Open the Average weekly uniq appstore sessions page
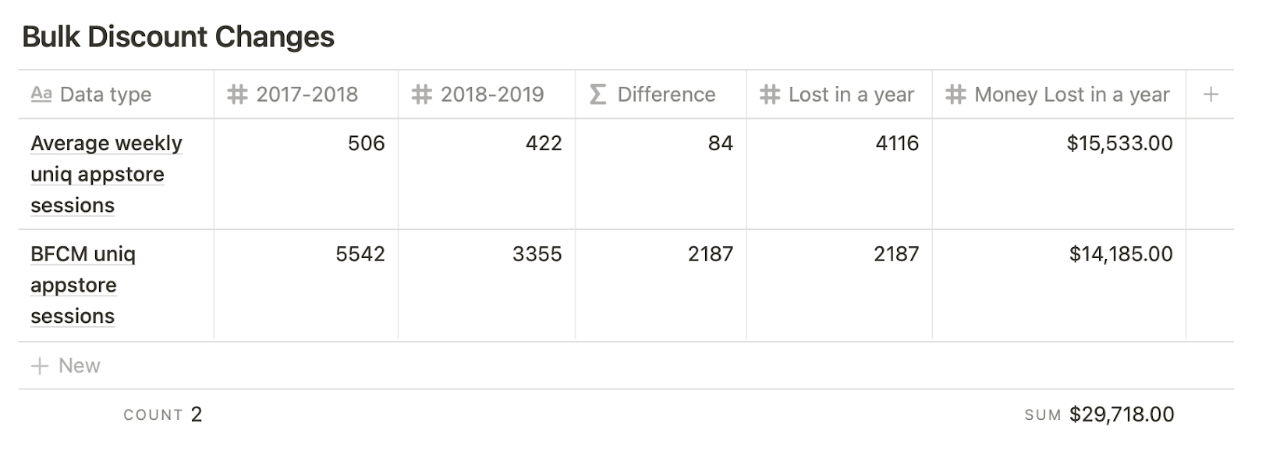This screenshot has width=1266, height=468. (106, 174)
